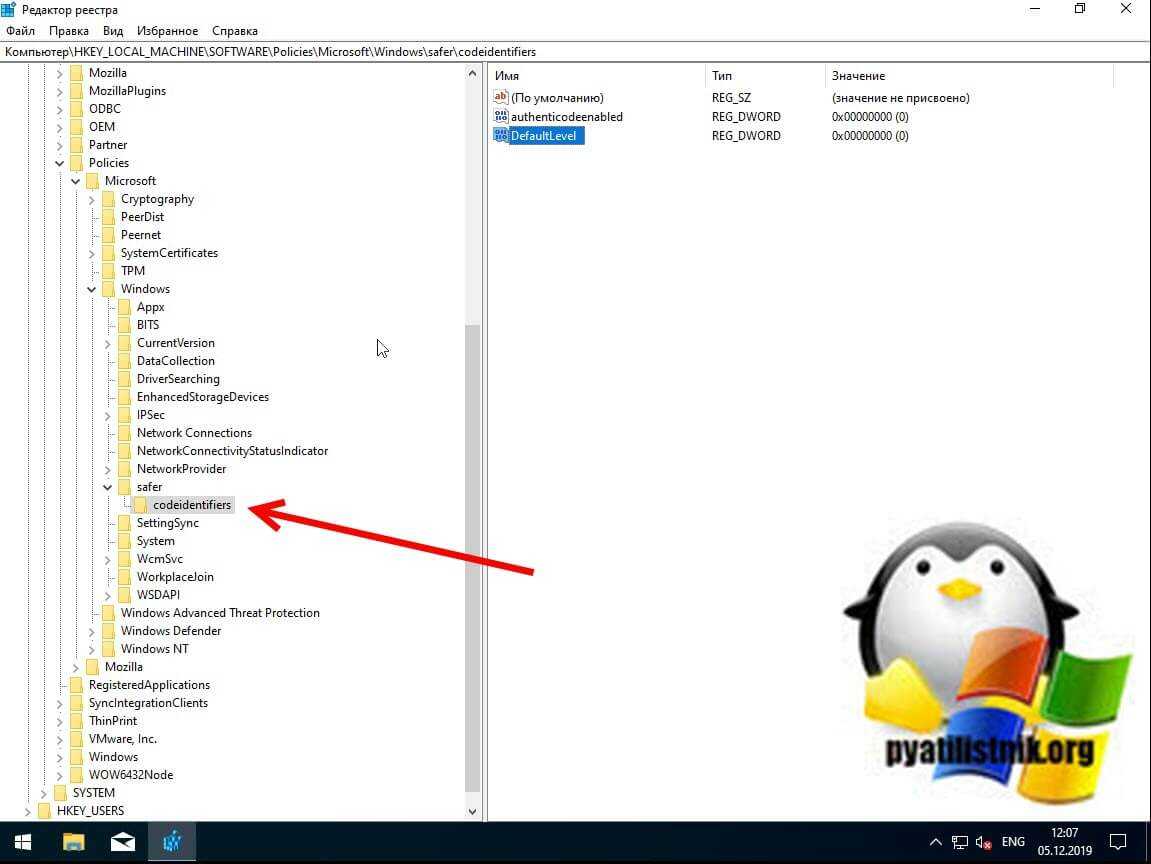1151x864 pixels.
Task: Collapse the Policies tree node
Action: 60,163
